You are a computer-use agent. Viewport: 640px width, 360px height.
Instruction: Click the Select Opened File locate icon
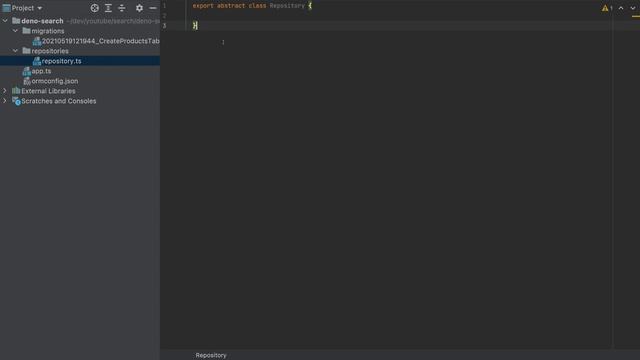[95, 8]
